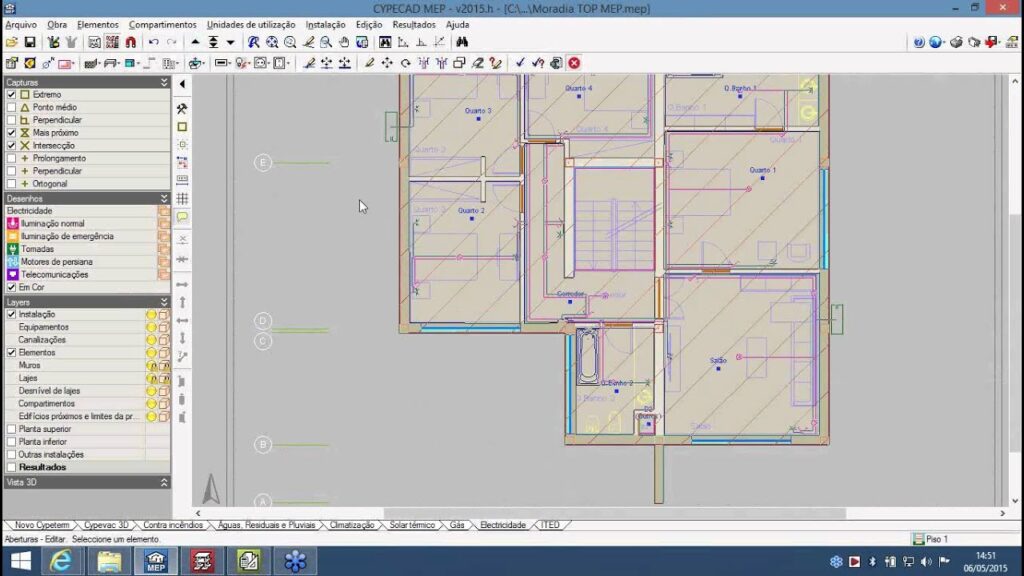Viewport: 1024px width, 576px height.
Task: Click the binoculars search icon
Action: (x=462, y=43)
